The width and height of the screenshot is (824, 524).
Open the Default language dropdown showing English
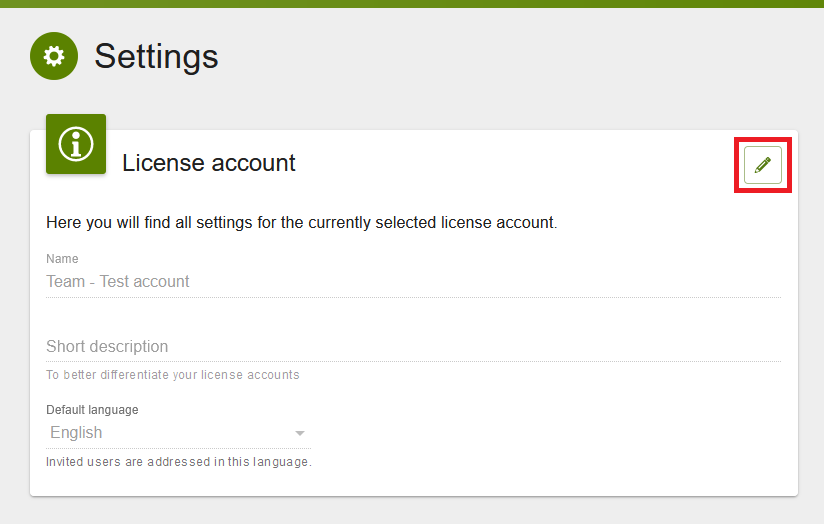178,433
